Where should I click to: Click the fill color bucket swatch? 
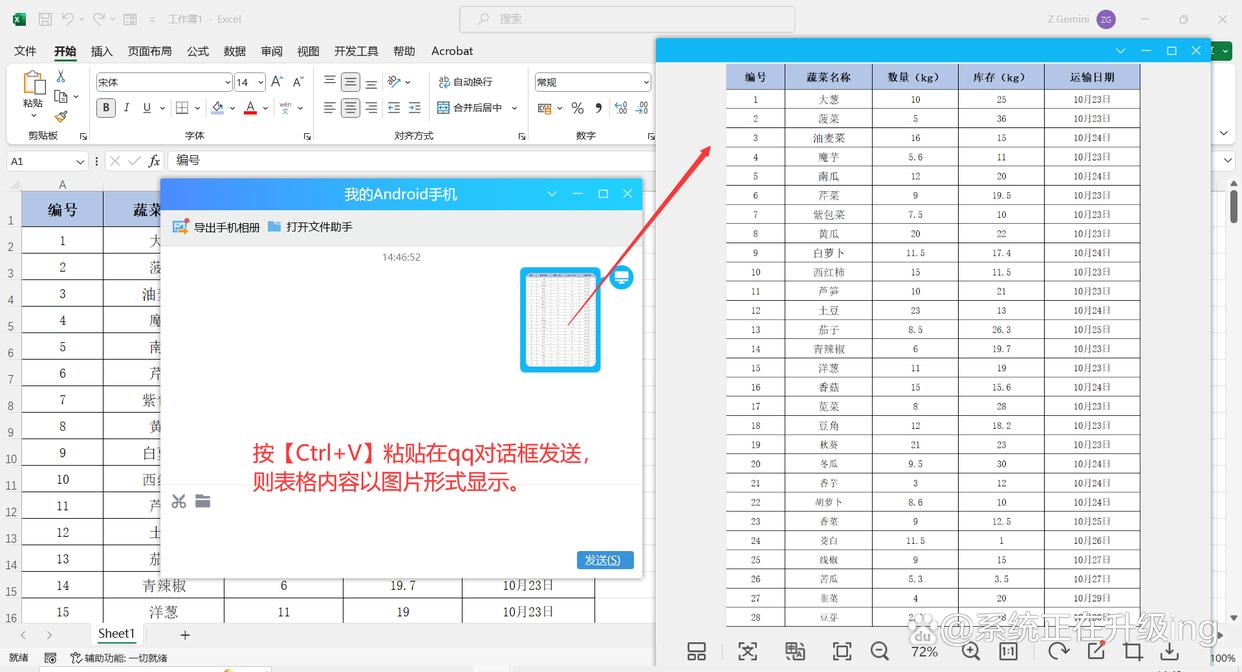[x=217, y=108]
